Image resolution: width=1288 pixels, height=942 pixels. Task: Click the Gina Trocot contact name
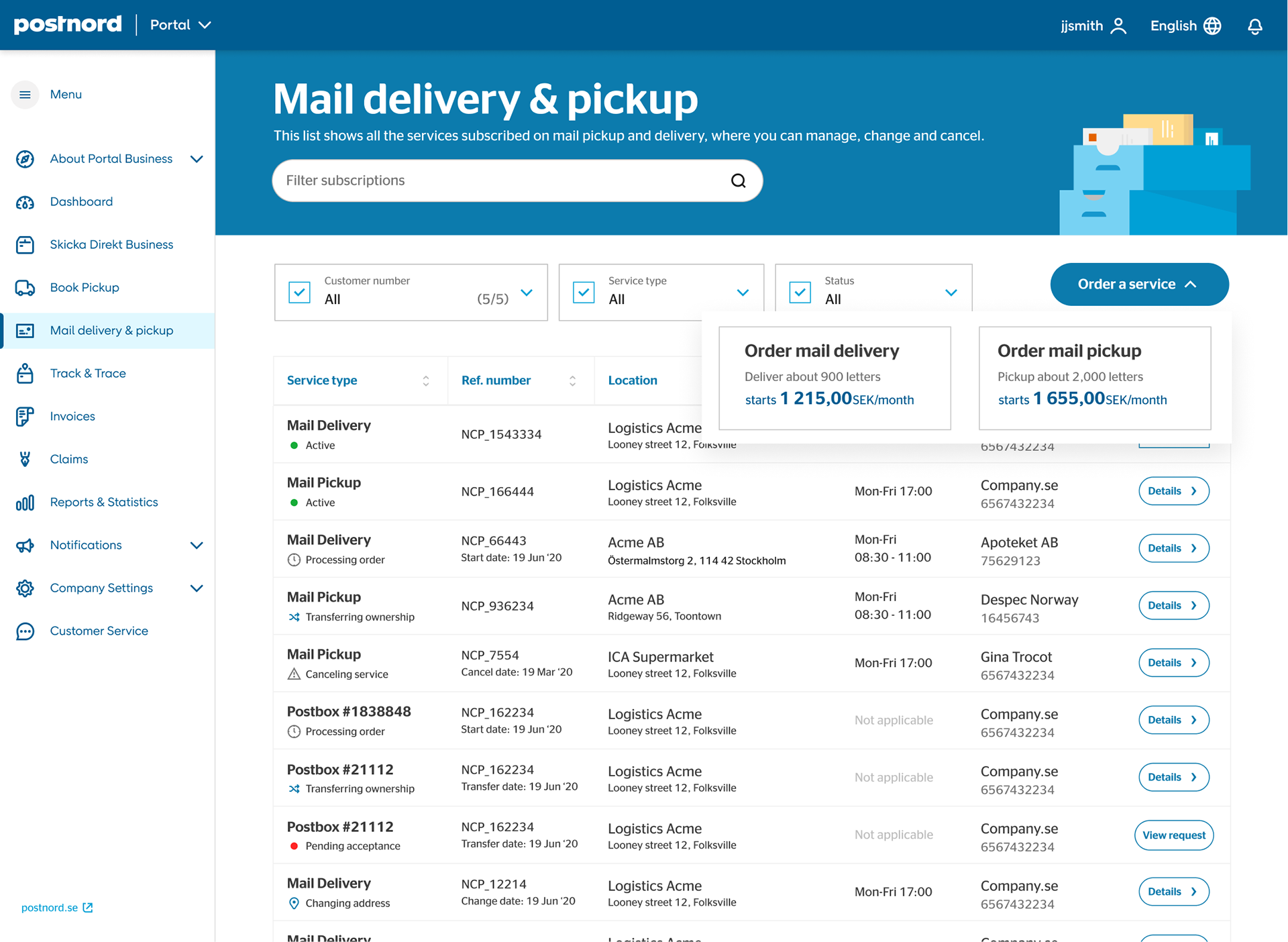tap(1016, 658)
